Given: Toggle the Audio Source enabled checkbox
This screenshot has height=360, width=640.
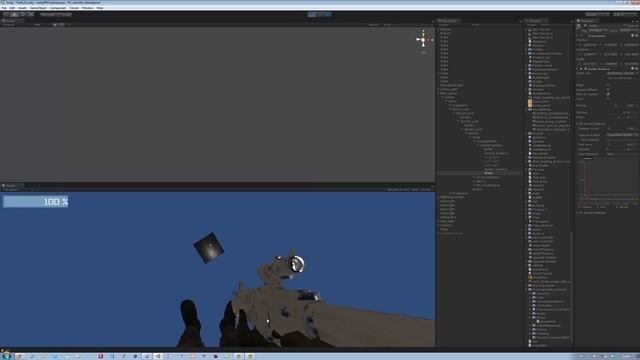Looking at the screenshot, I should coord(585,69).
